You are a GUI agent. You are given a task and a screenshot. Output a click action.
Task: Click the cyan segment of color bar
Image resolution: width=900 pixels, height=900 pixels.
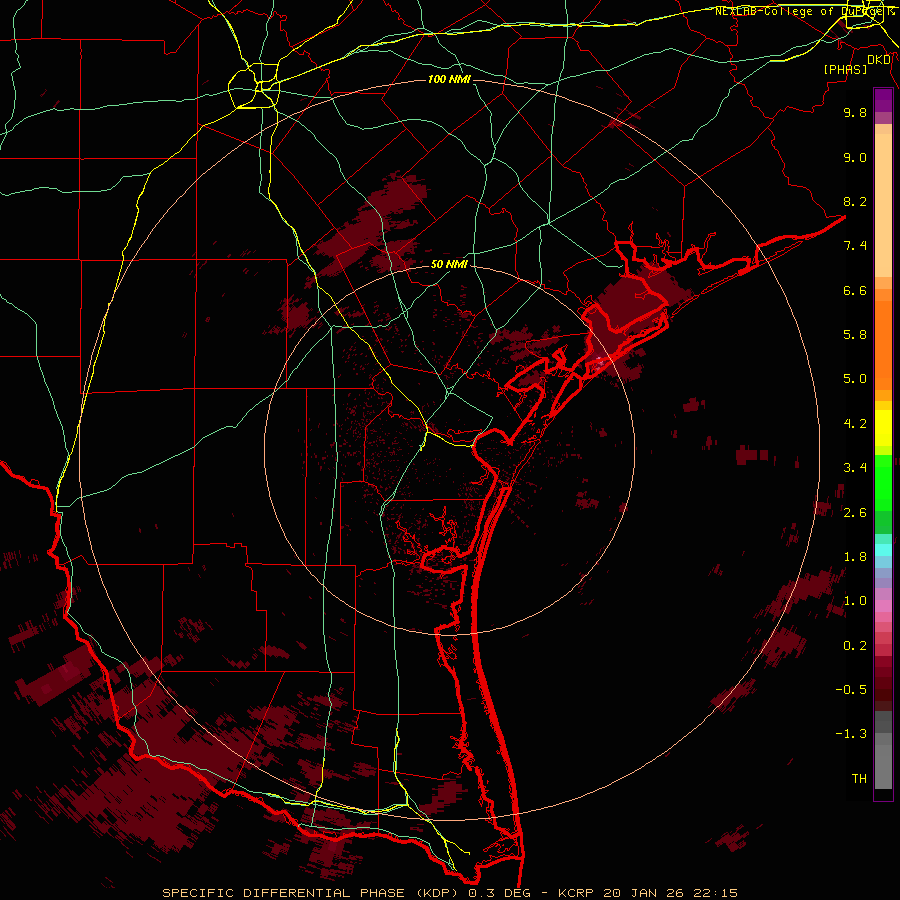883,550
